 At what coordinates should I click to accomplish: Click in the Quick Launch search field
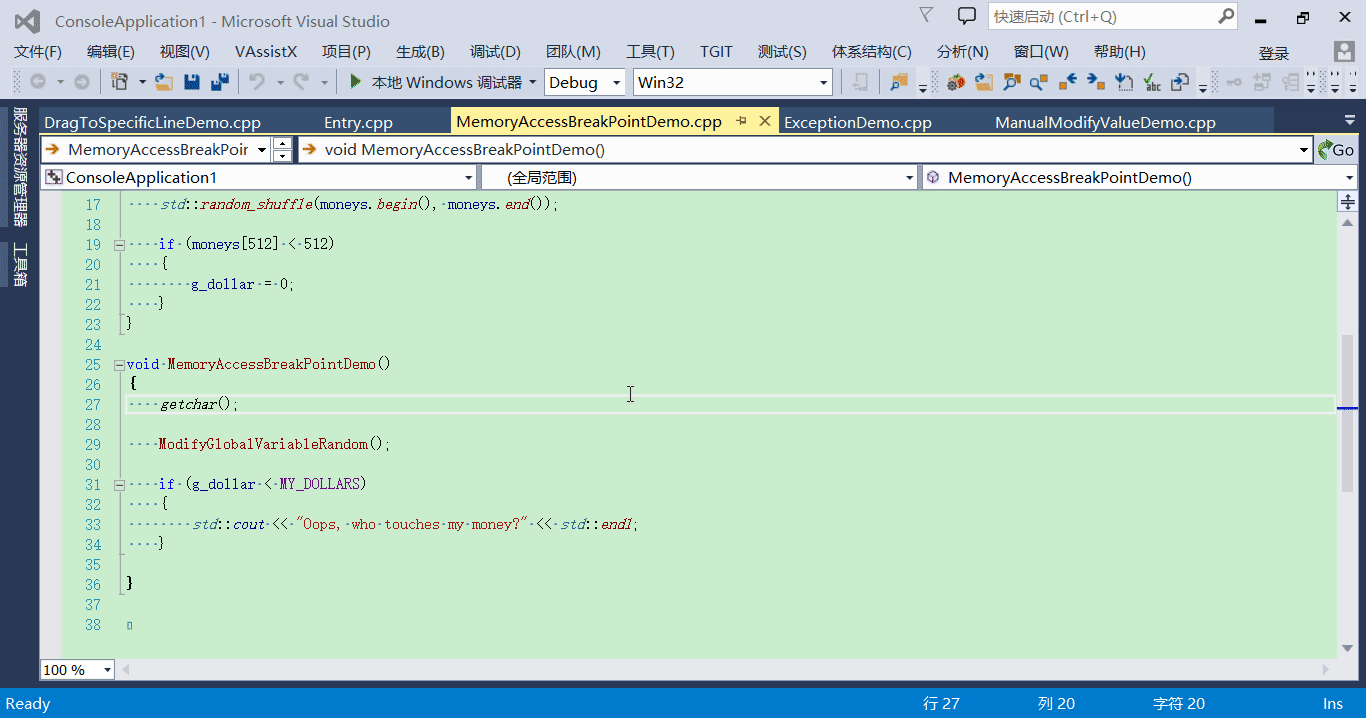(x=1102, y=16)
